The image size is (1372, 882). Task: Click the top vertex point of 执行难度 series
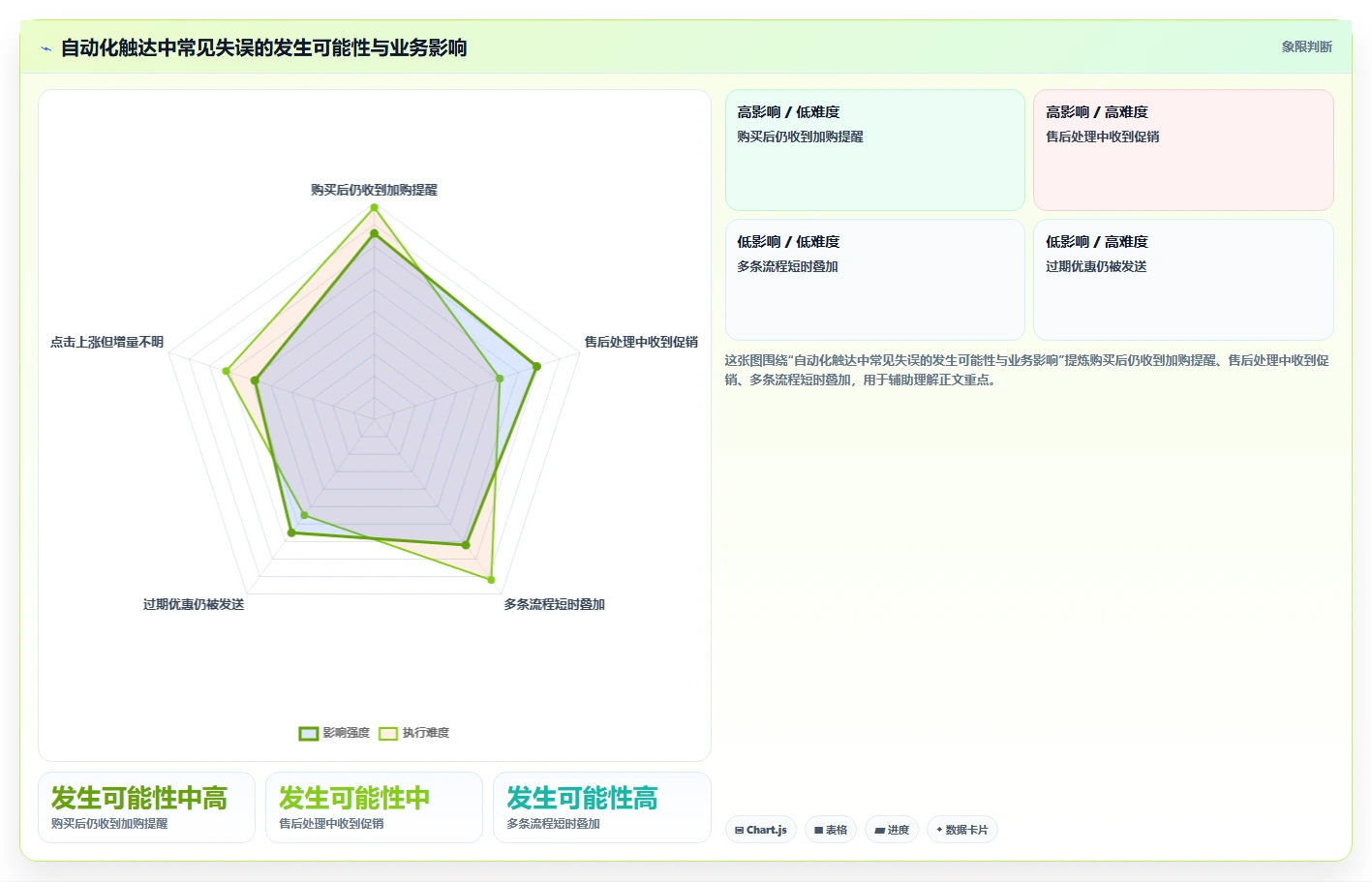tap(374, 207)
